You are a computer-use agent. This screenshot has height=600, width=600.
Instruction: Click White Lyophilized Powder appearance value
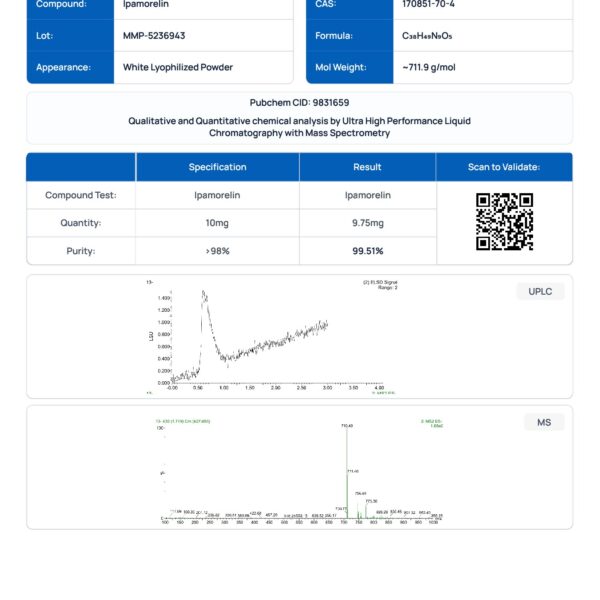(178, 67)
